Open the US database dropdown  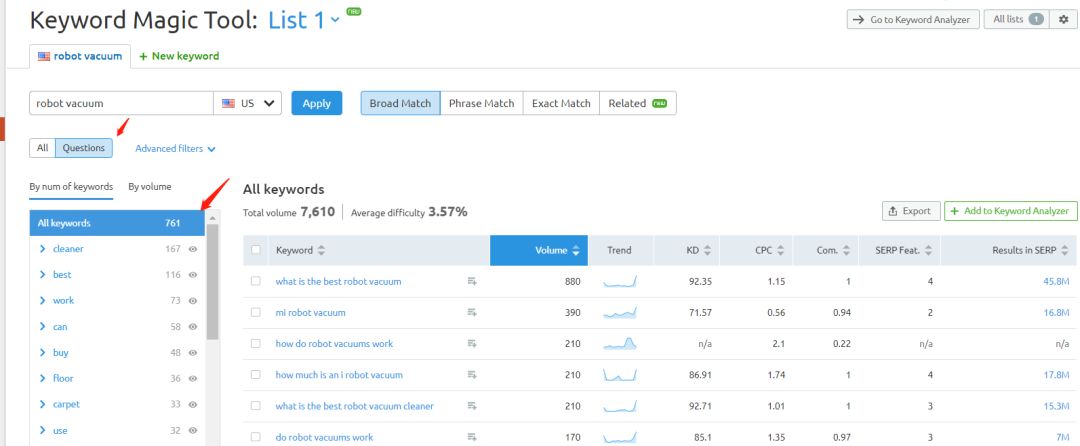248,103
